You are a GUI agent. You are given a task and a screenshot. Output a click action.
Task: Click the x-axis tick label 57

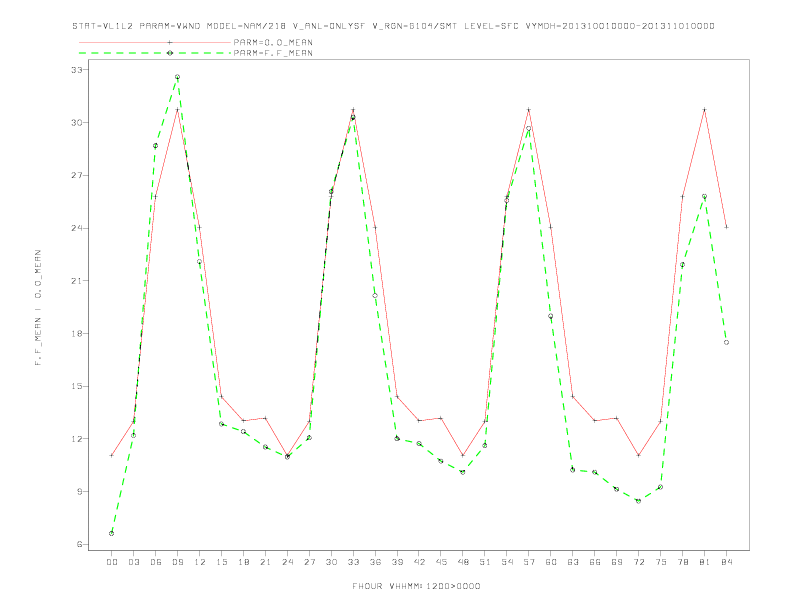[x=529, y=562]
